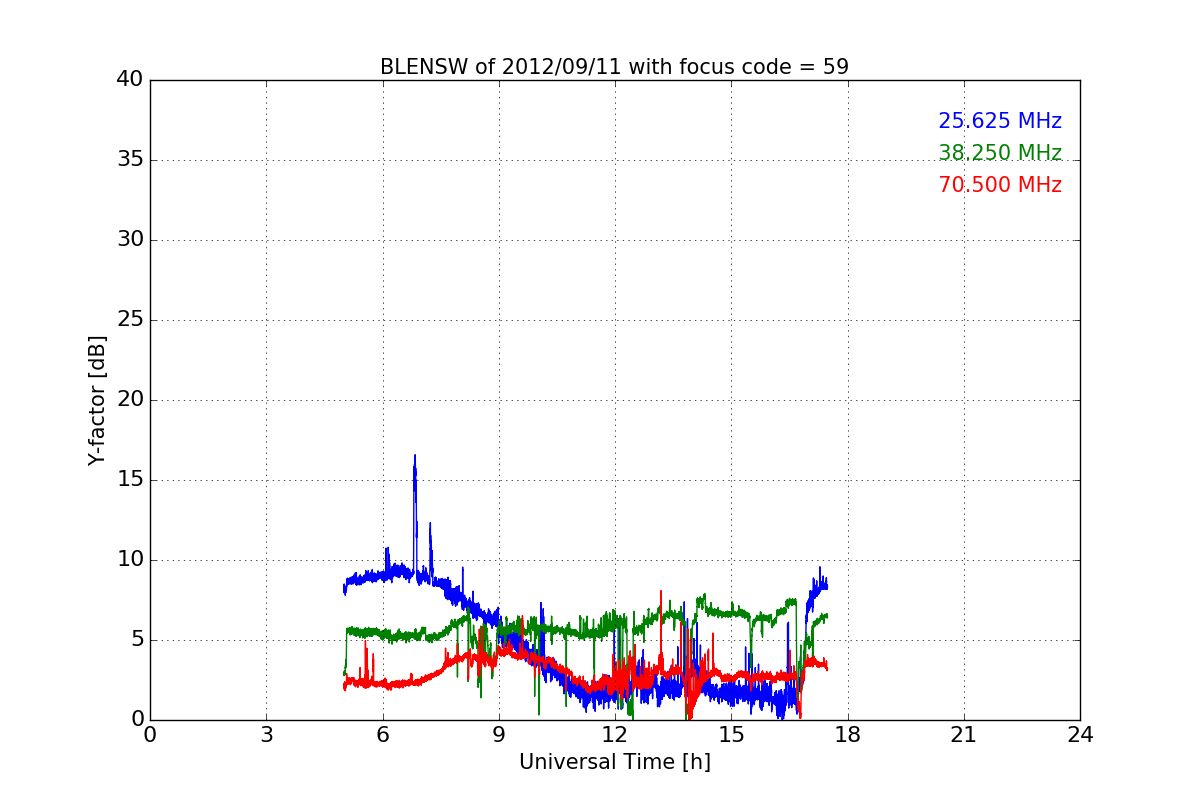Click y-axis tick label '20'
Viewport: 1200px width, 800px height.
click(x=130, y=400)
